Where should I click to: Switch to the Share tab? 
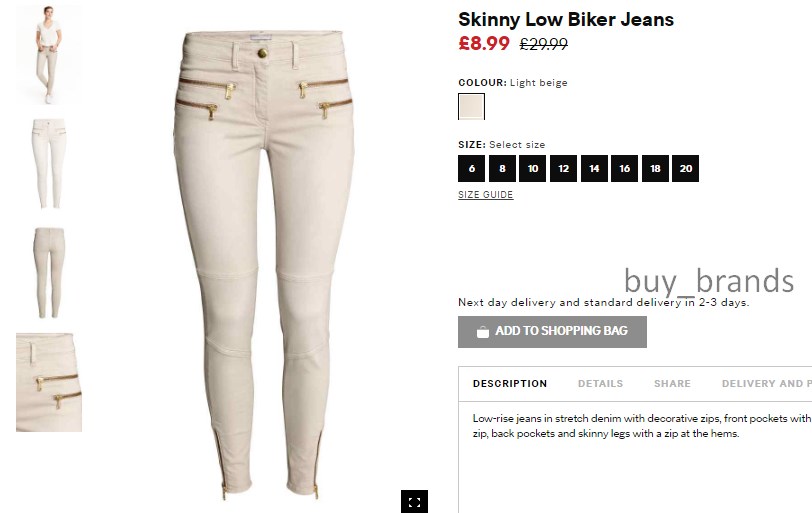point(672,384)
